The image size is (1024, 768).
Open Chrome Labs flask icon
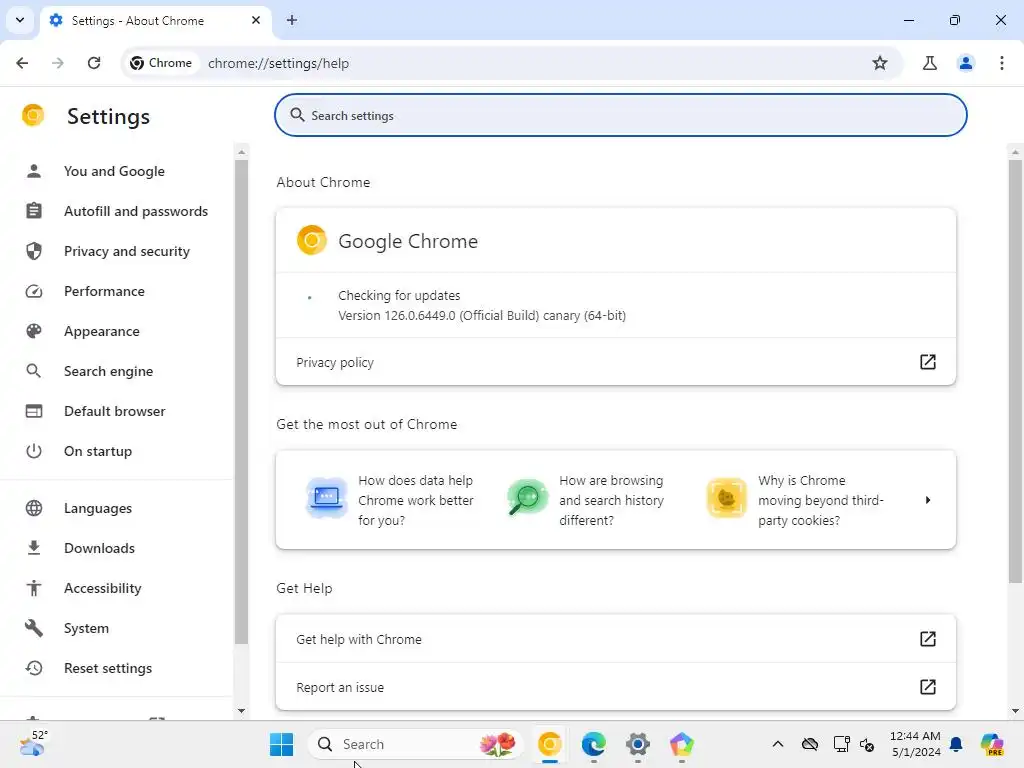coord(929,63)
